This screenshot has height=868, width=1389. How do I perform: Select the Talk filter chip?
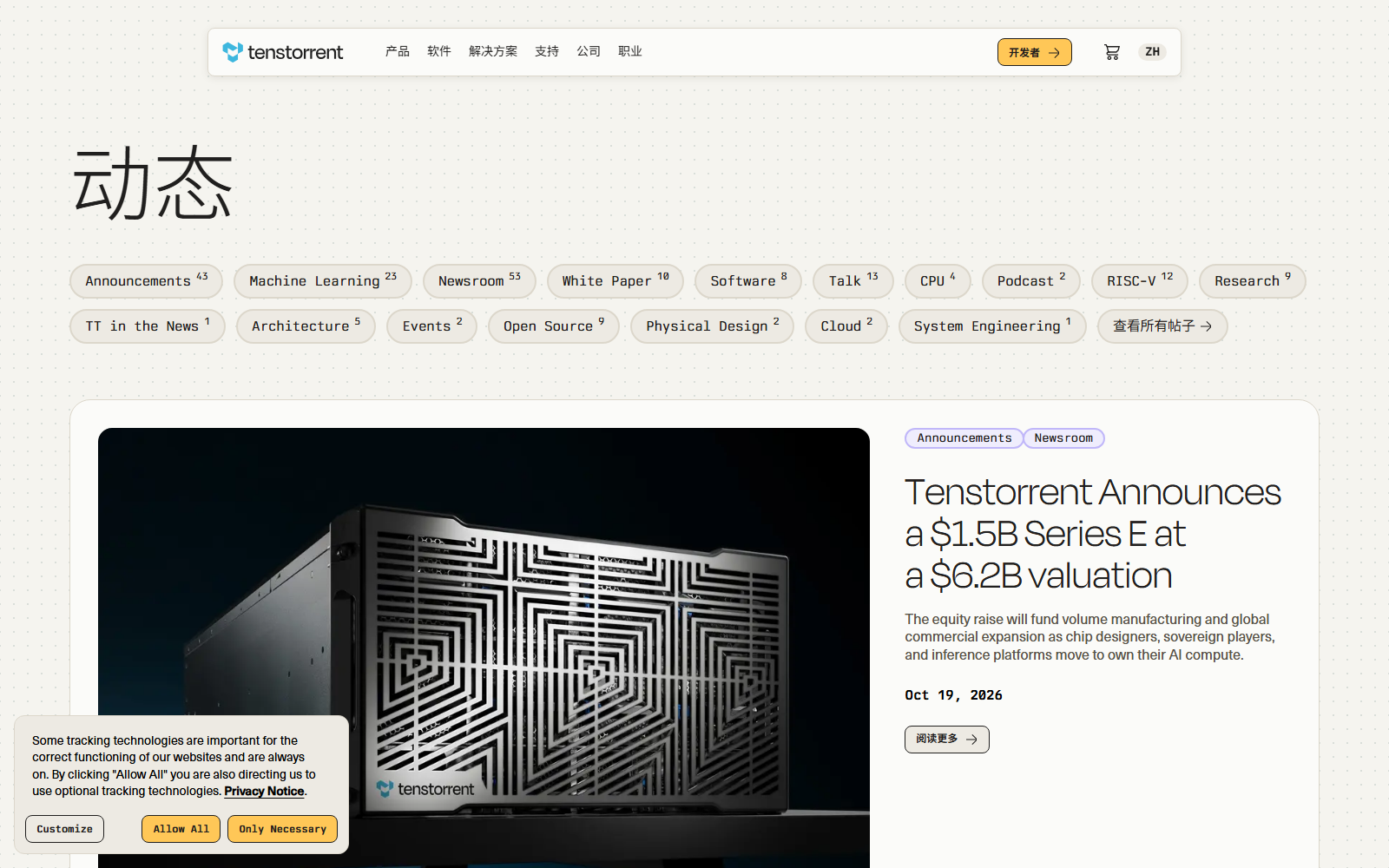(852, 281)
